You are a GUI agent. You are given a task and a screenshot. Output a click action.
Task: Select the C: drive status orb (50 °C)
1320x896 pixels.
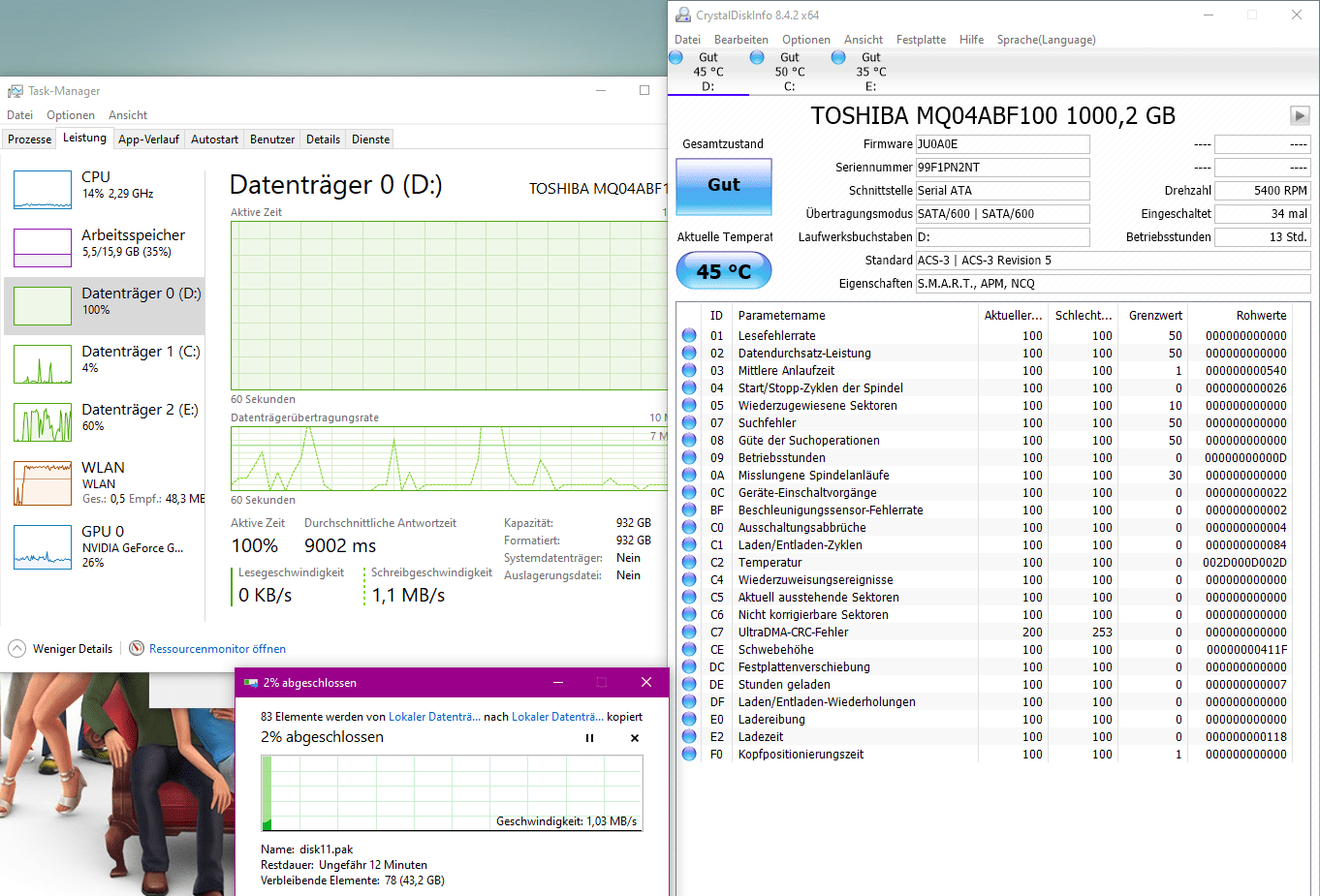[757, 57]
